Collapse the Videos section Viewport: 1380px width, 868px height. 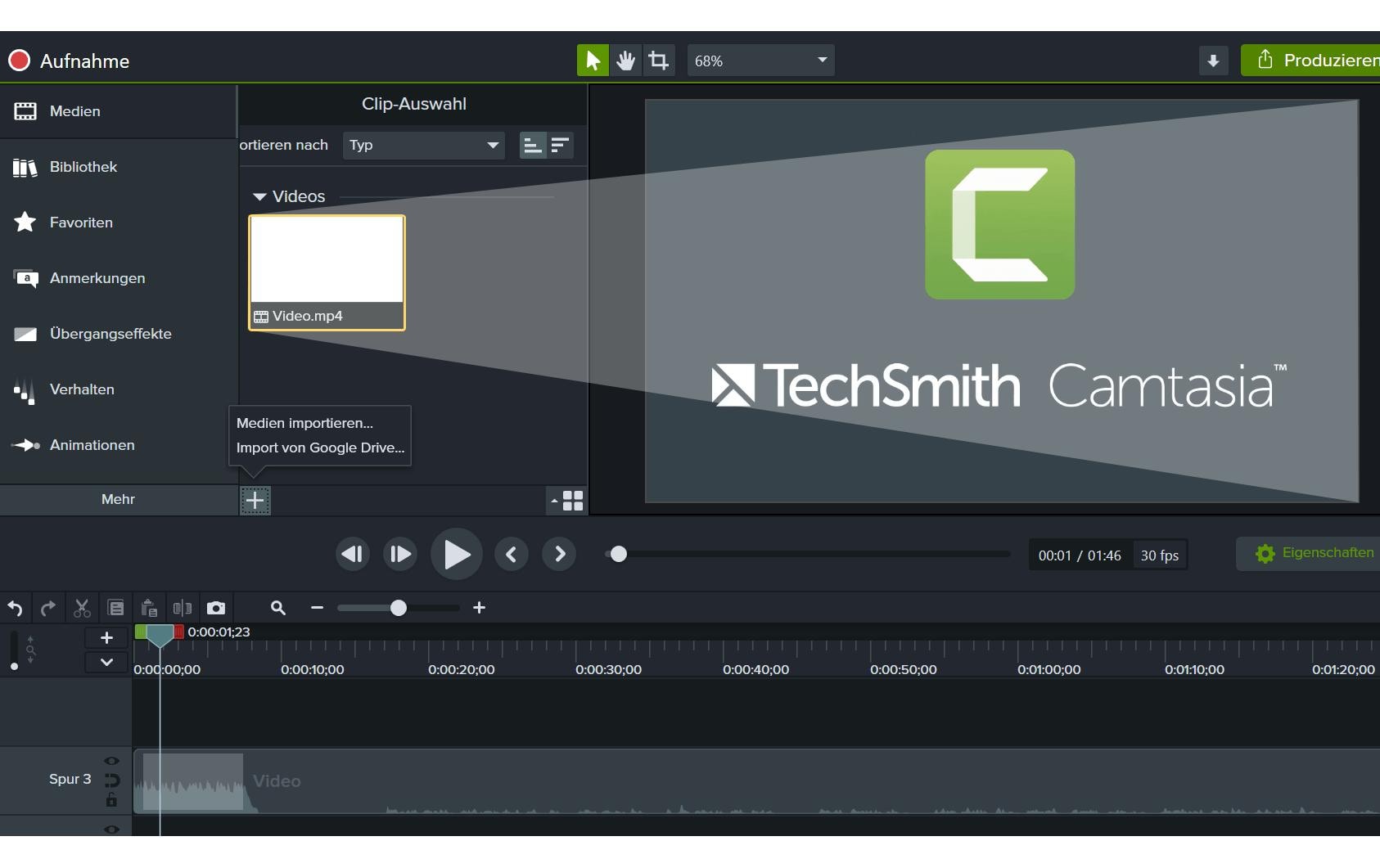pos(260,196)
